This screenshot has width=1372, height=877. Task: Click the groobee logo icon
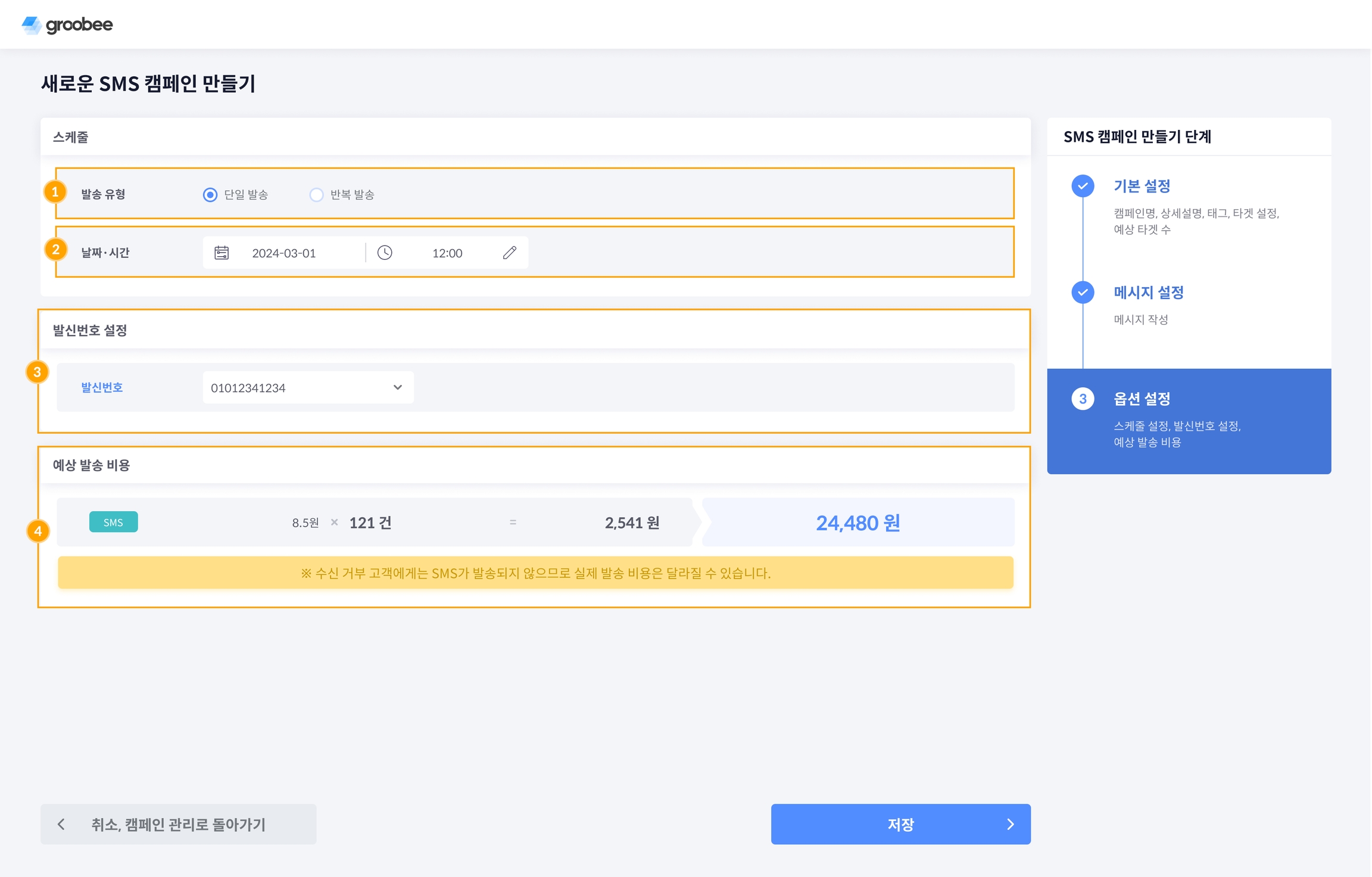[x=31, y=25]
